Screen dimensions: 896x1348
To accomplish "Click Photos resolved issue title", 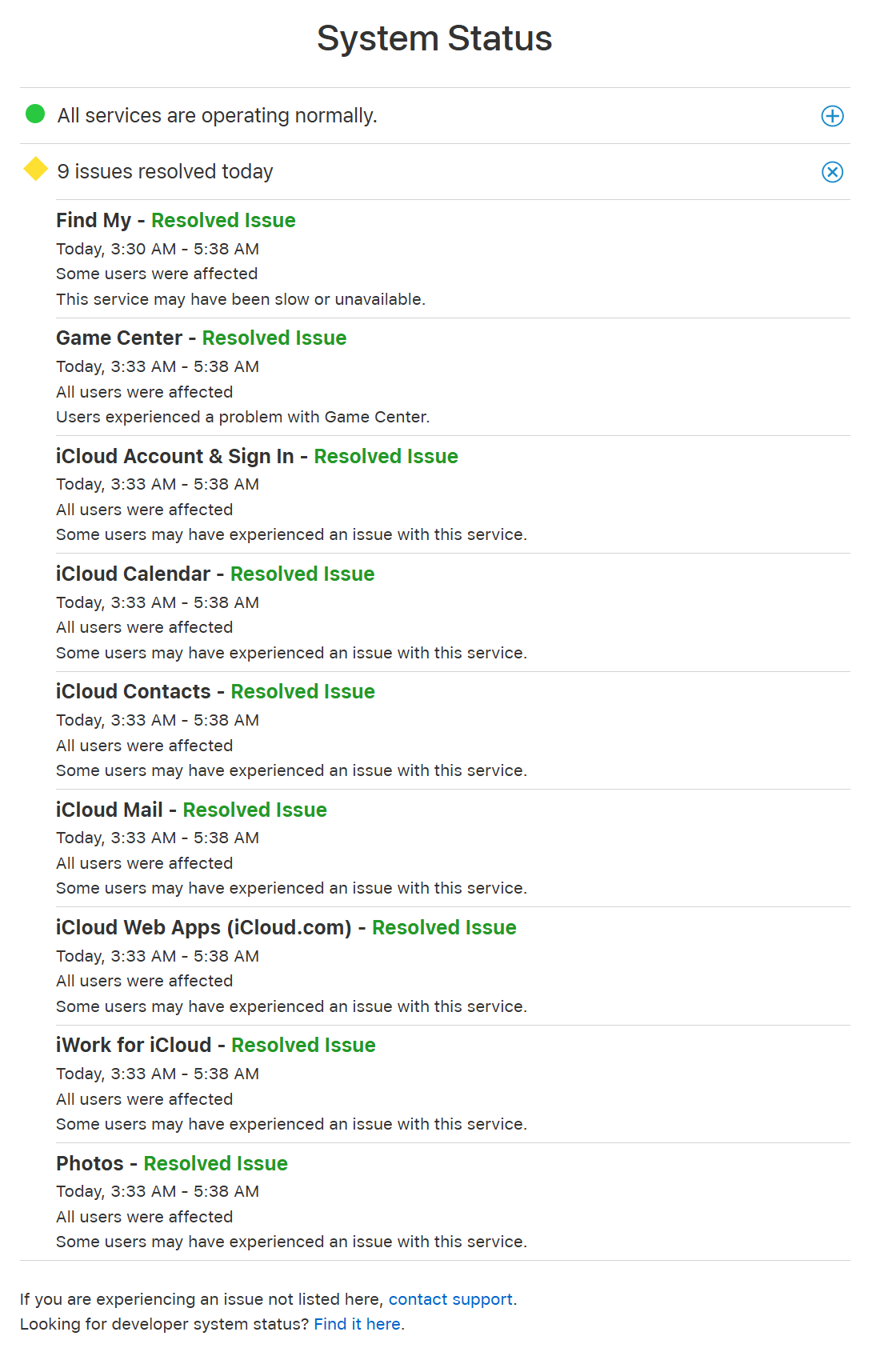I will tap(172, 1163).
